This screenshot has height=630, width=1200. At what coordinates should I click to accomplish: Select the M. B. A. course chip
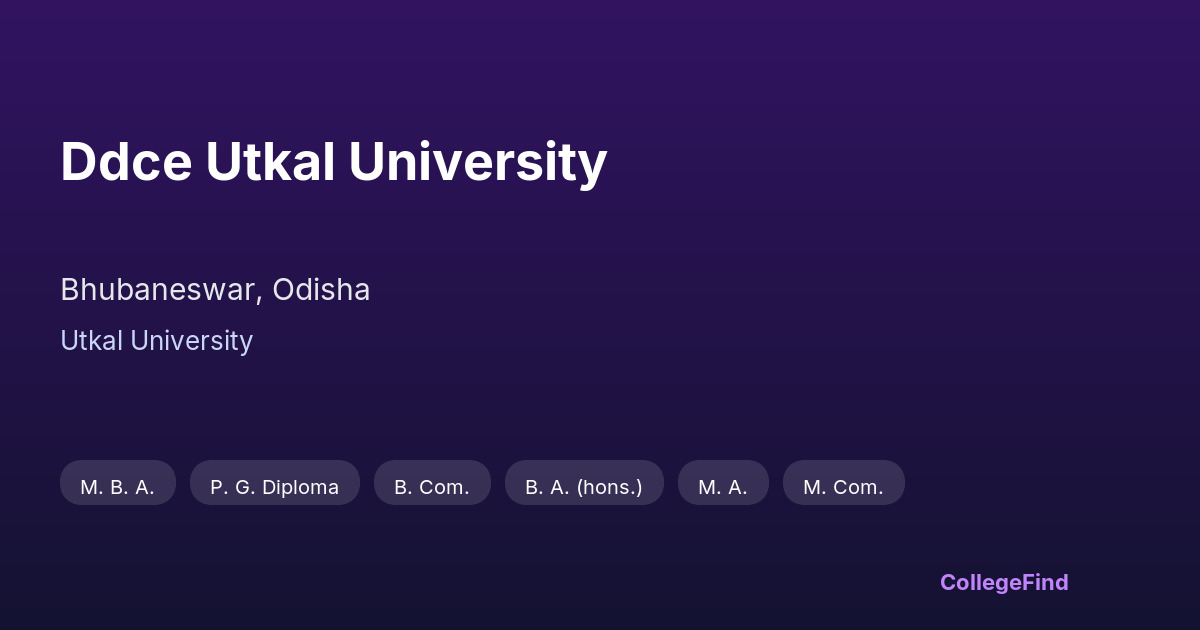(118, 487)
